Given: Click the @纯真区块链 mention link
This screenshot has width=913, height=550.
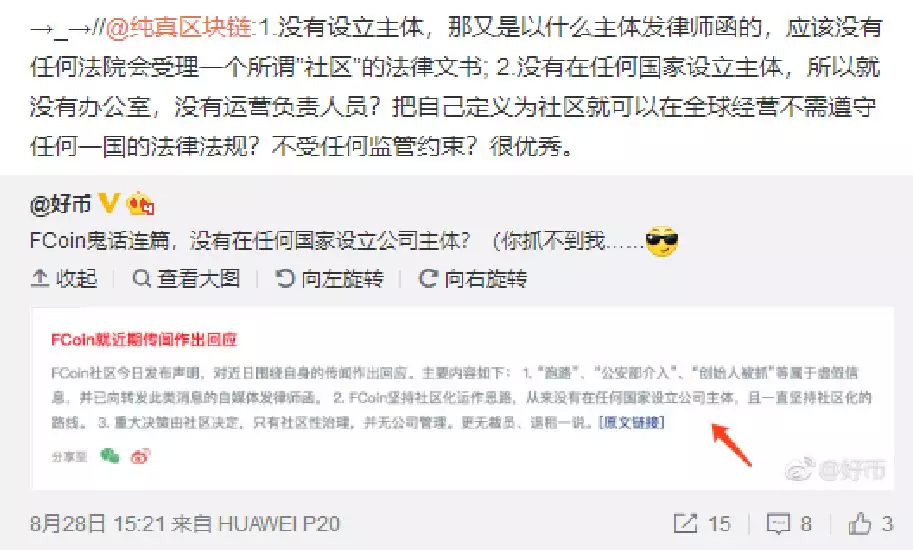Looking at the screenshot, I should [180, 27].
